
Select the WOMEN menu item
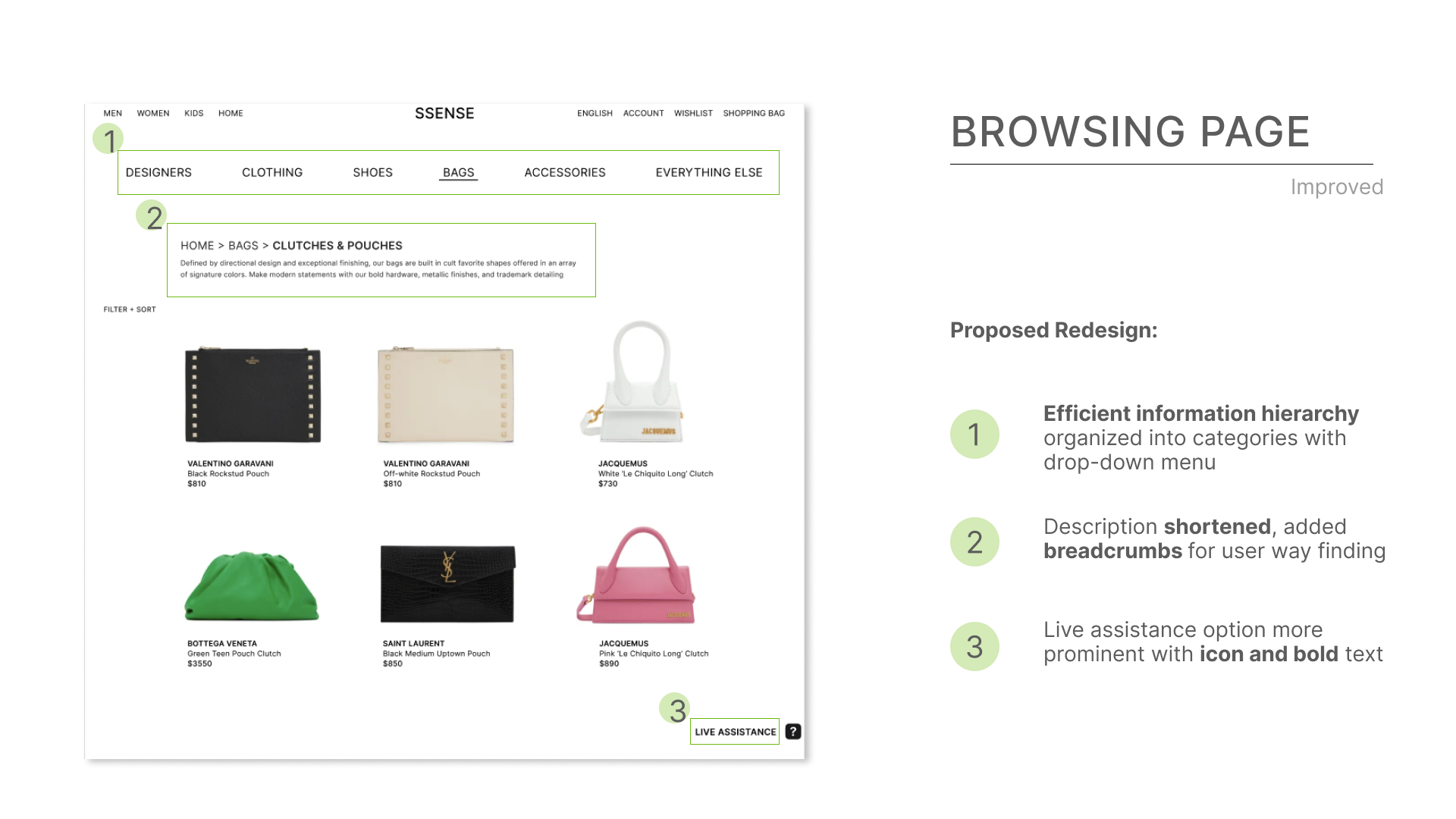[x=152, y=113]
